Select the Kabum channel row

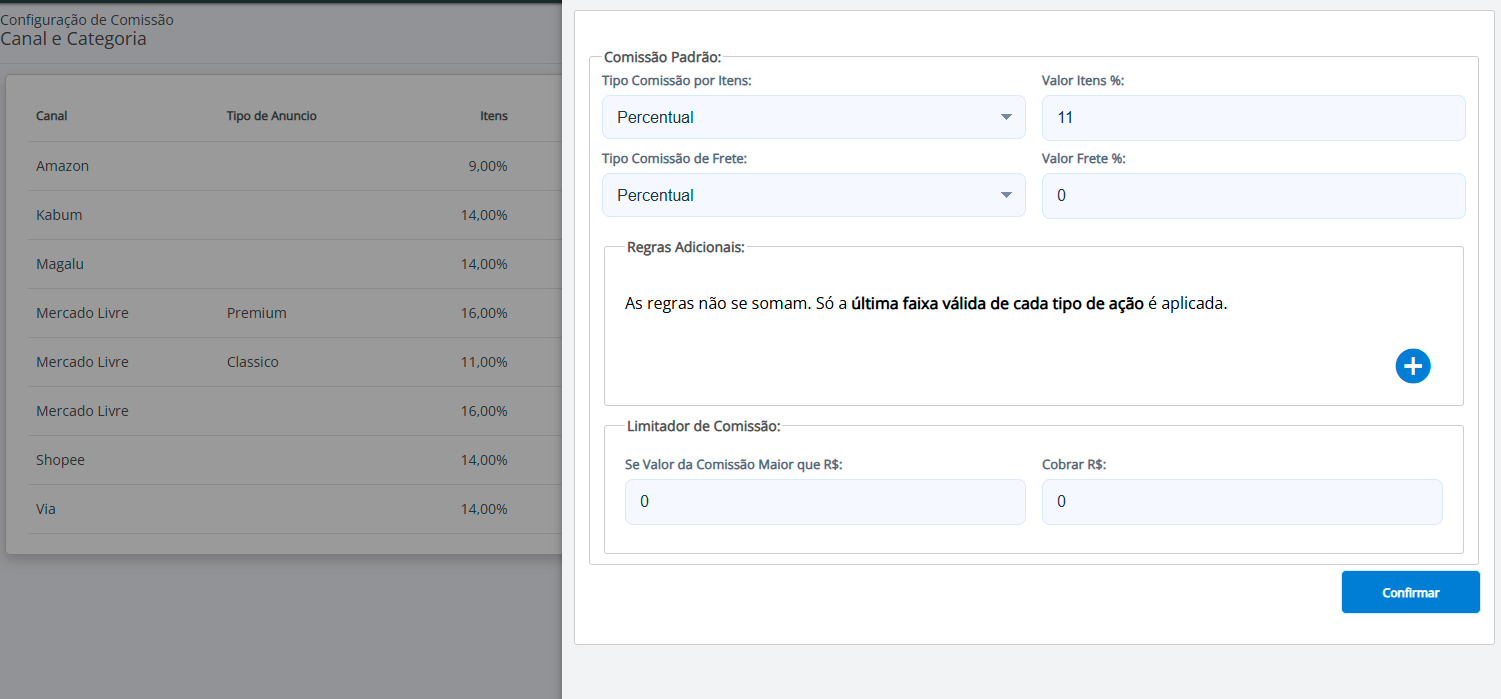click(x=294, y=215)
